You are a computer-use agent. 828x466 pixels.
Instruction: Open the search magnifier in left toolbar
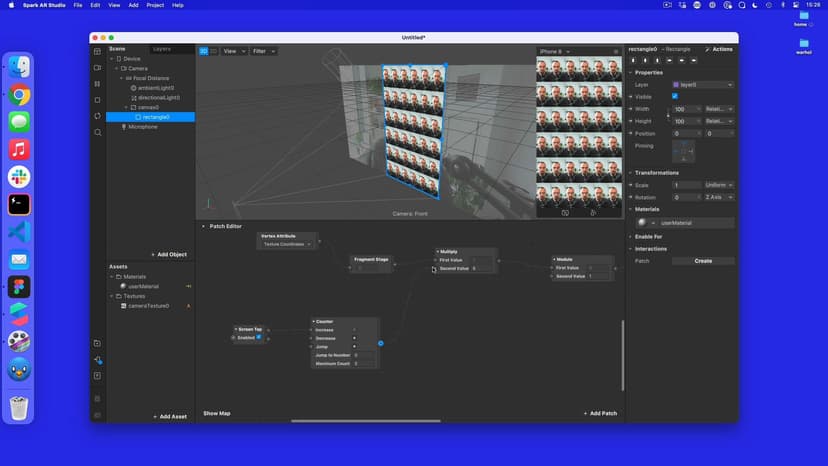[x=98, y=133]
